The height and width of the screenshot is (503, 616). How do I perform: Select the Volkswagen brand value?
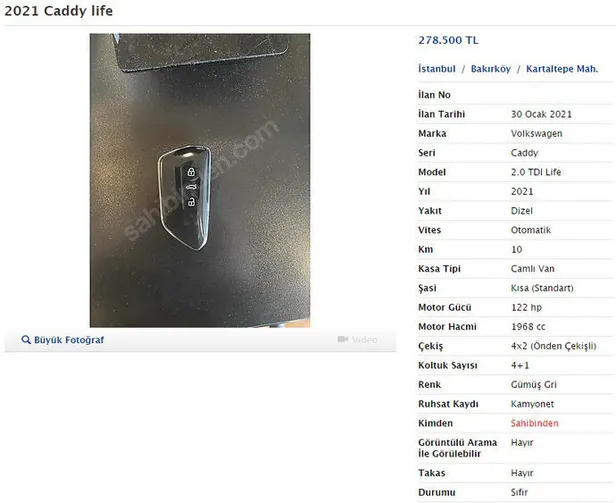click(536, 134)
